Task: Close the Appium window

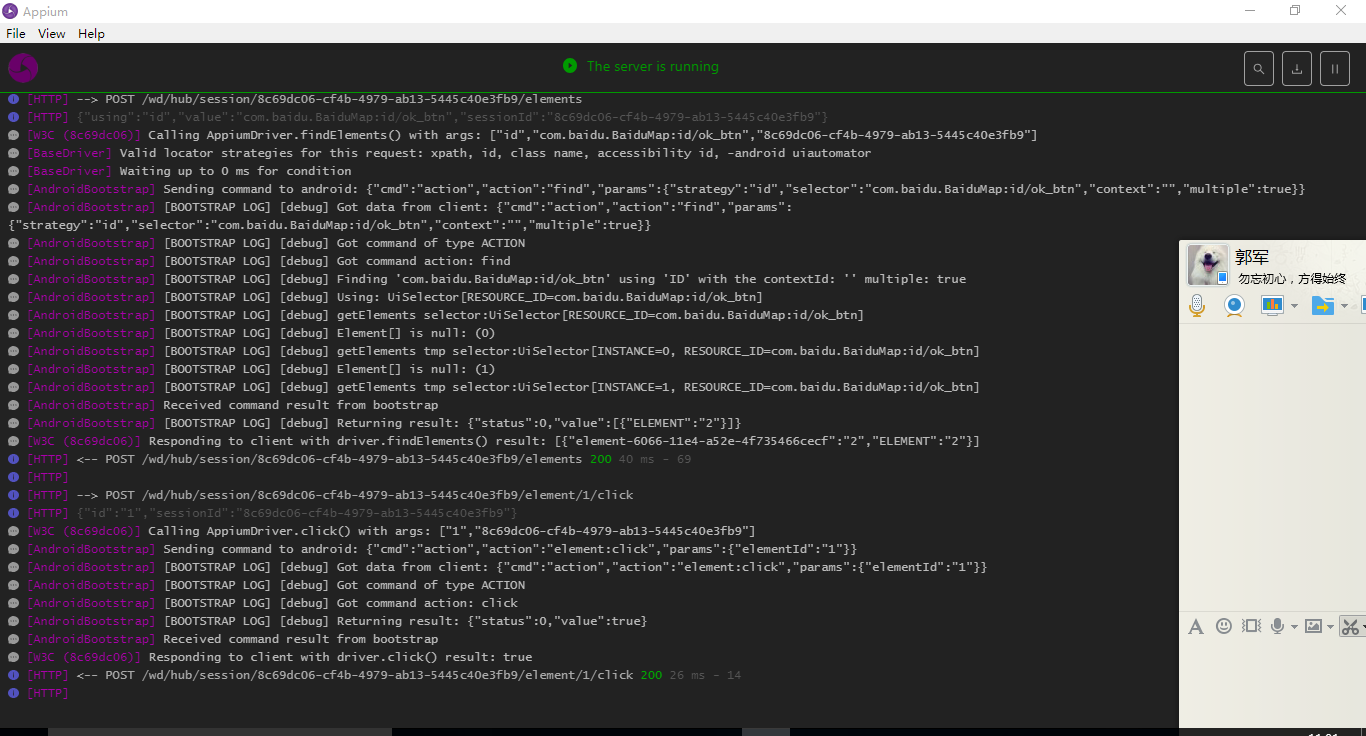Action: (x=1341, y=10)
